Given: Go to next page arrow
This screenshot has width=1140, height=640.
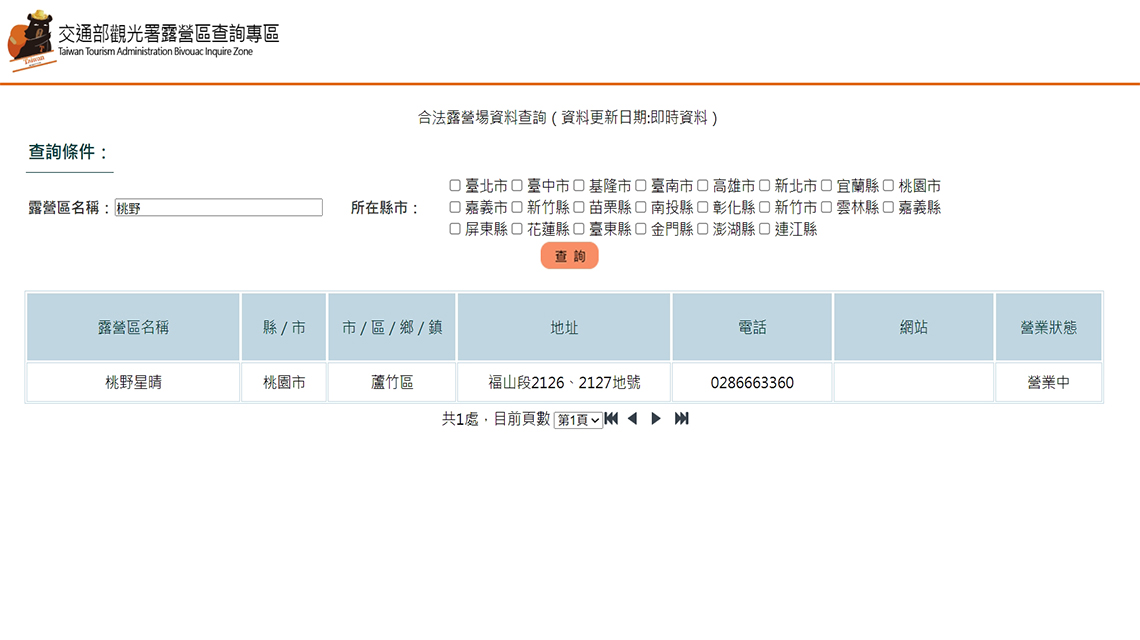Looking at the screenshot, I should click(x=656, y=418).
